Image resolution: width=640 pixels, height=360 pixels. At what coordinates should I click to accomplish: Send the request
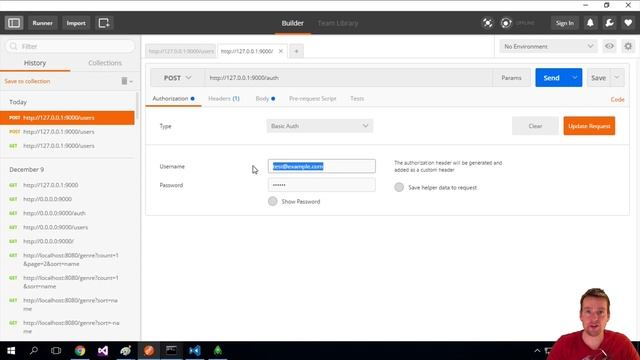tap(551, 78)
